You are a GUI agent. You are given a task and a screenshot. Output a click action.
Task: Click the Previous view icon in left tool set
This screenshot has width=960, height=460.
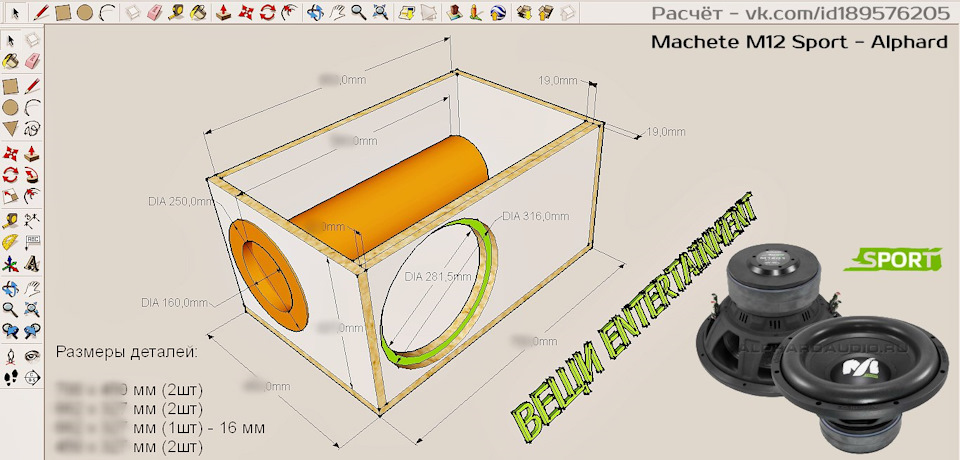point(10,331)
